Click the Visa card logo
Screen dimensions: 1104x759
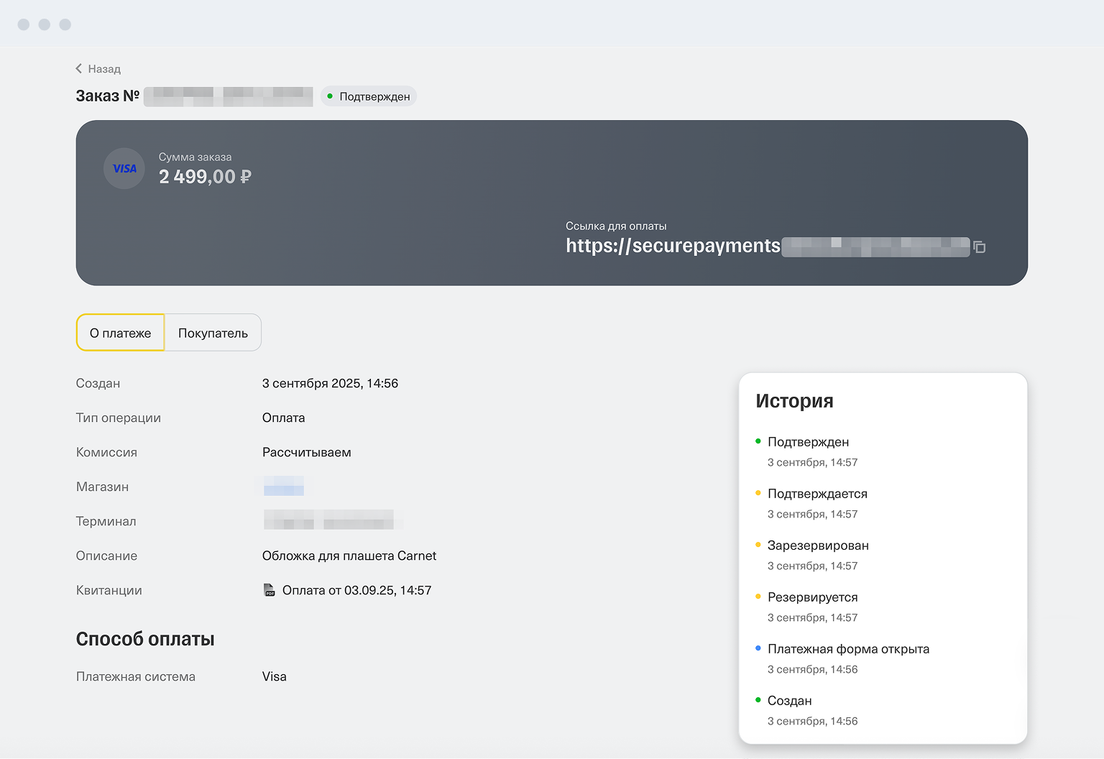tap(125, 169)
